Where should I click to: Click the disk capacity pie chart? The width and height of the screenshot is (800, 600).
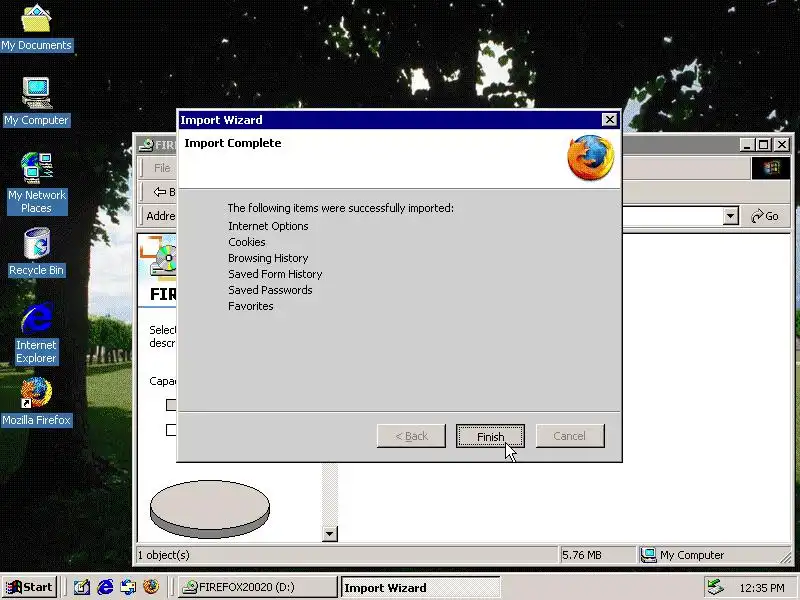(210, 509)
